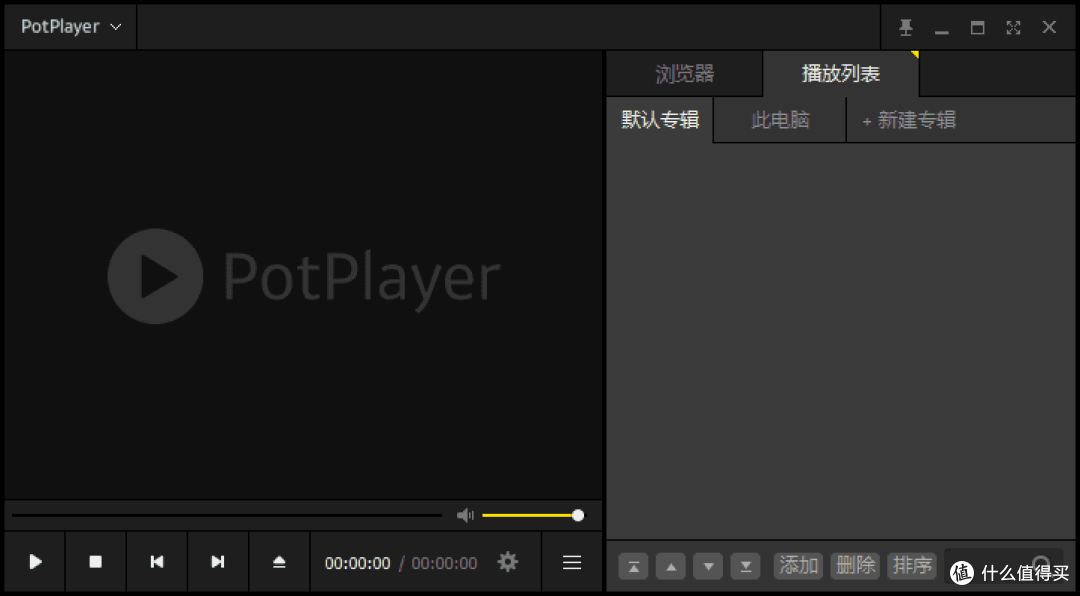The image size is (1080, 596).
Task: Click the seek progress bar
Action: (227, 515)
